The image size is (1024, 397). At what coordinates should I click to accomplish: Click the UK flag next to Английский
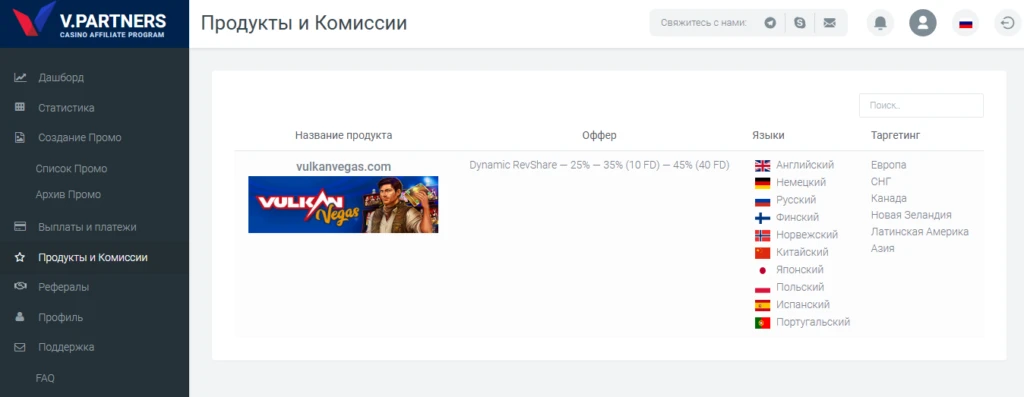point(762,165)
